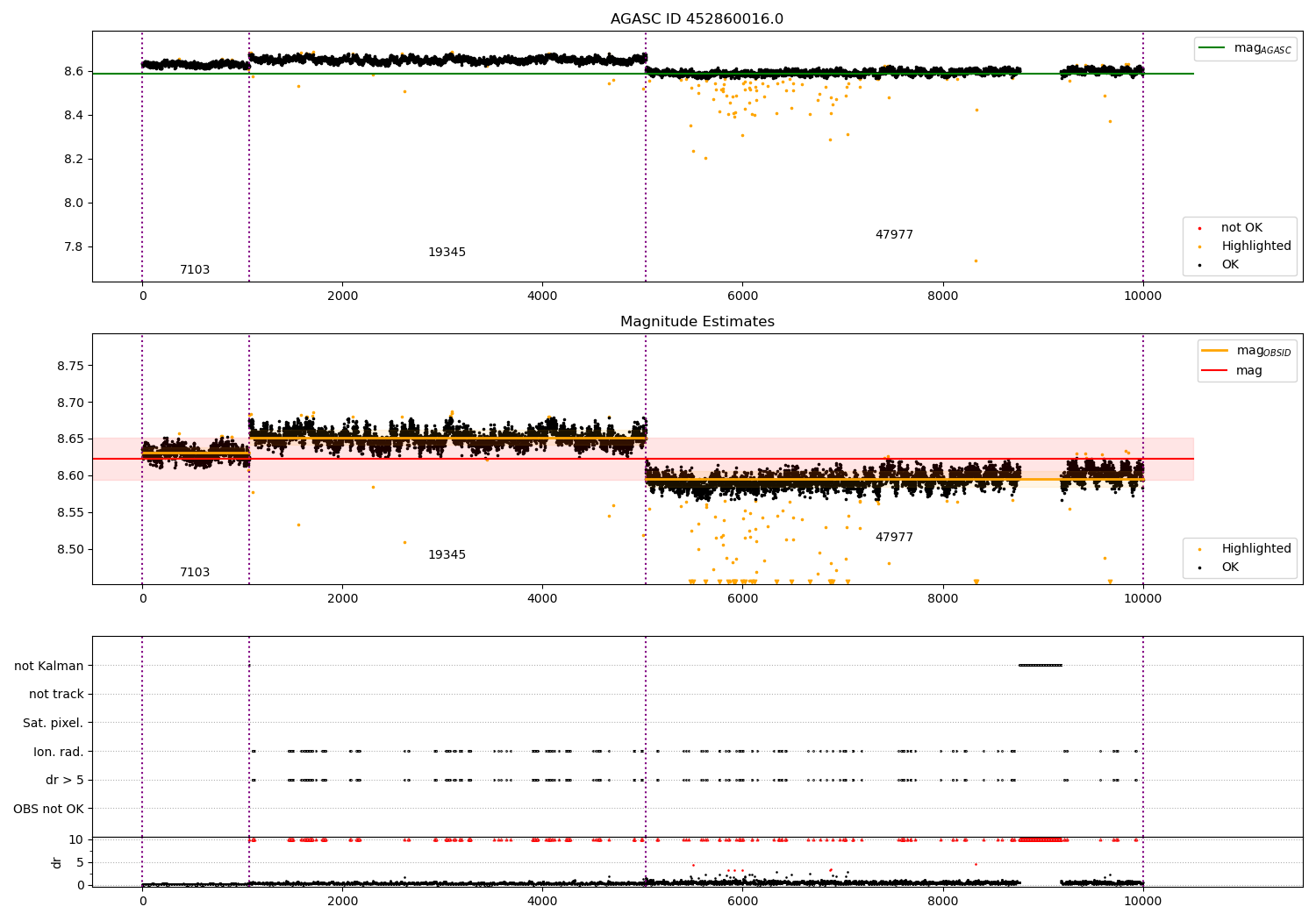1316x921 pixels.
Task: Select the mag OBSID legend entry
Action: 1247,351
